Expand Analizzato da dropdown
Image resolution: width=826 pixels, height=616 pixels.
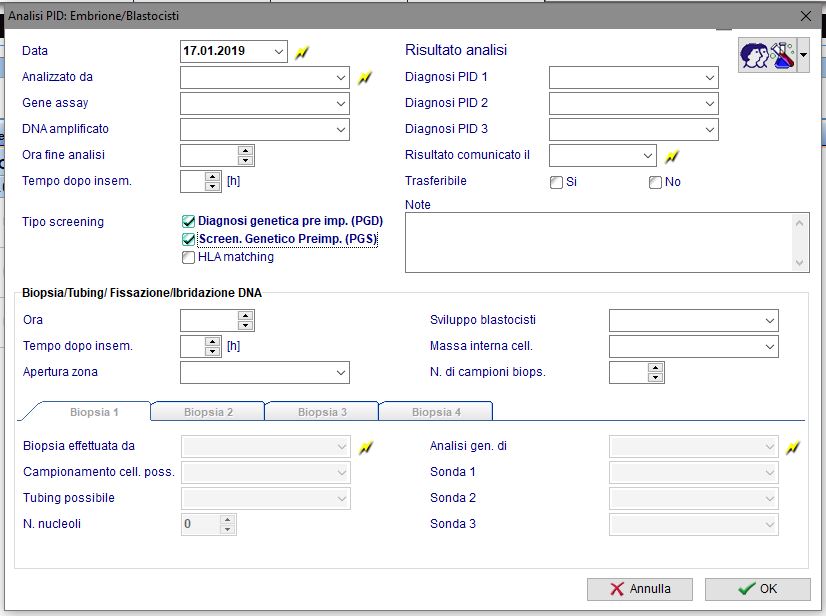[x=341, y=77]
